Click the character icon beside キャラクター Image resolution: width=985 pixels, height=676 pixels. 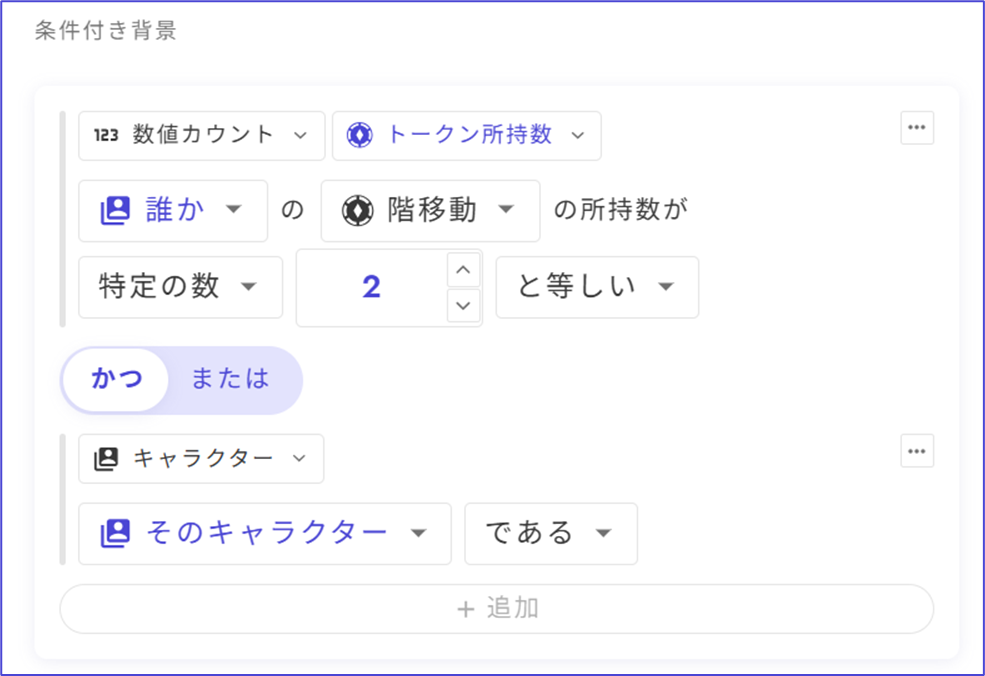(x=106, y=459)
